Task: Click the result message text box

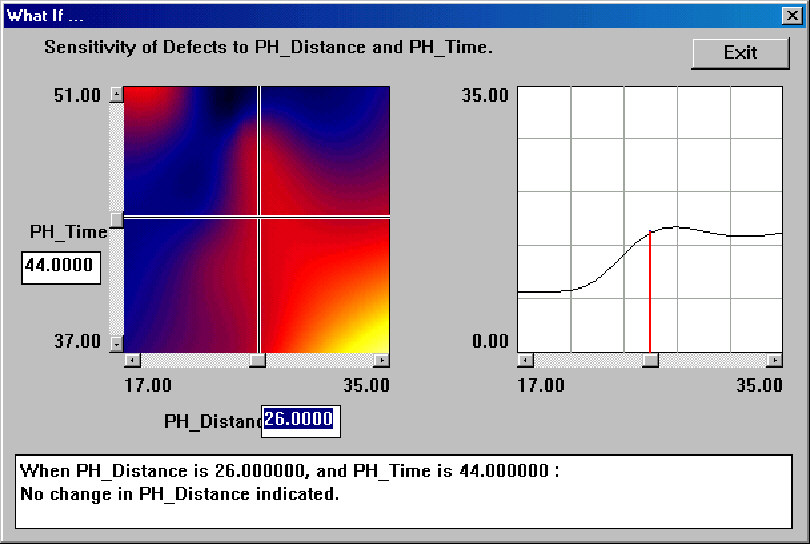Action: click(403, 491)
